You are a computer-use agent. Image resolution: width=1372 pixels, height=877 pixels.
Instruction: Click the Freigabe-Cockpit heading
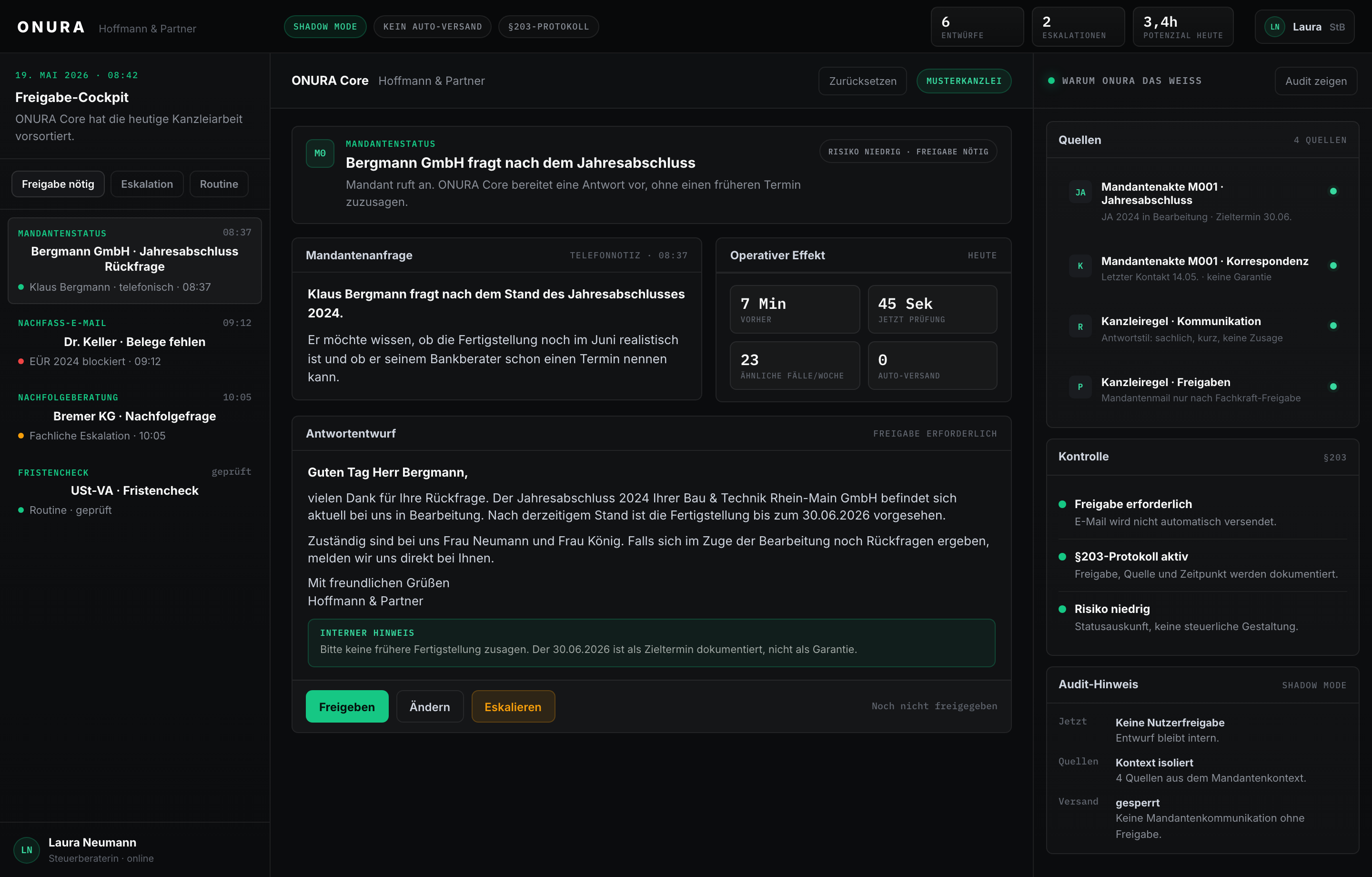pos(72,98)
